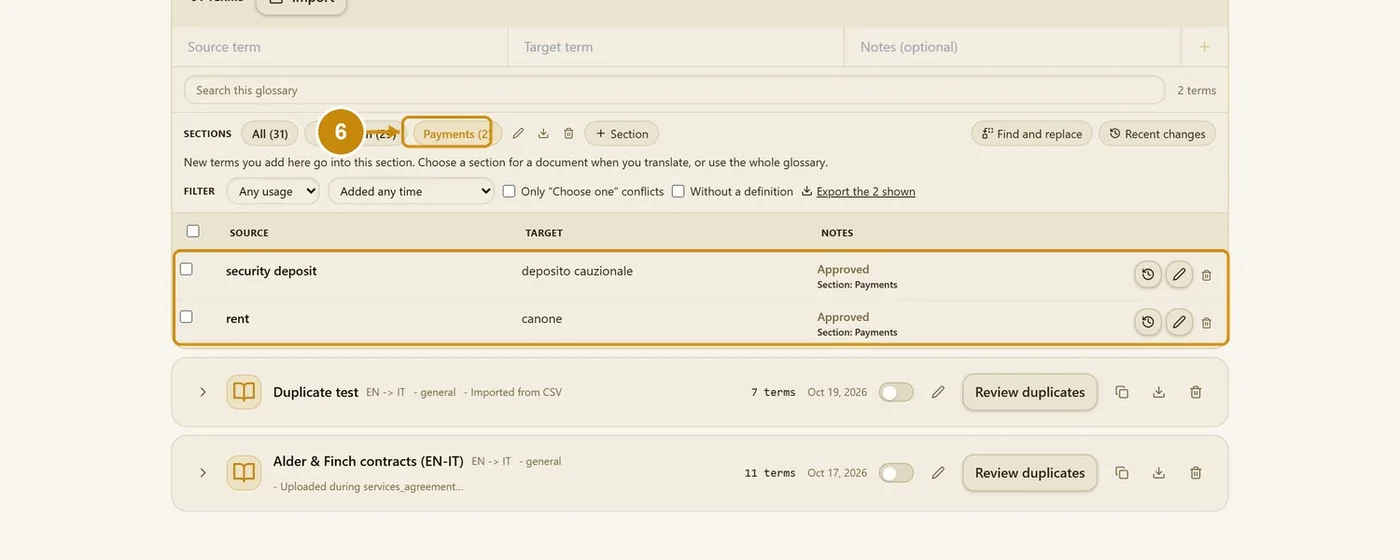Click the SOURCE column header
Screen dimensions: 1400x560
pyautogui.click(x=249, y=233)
